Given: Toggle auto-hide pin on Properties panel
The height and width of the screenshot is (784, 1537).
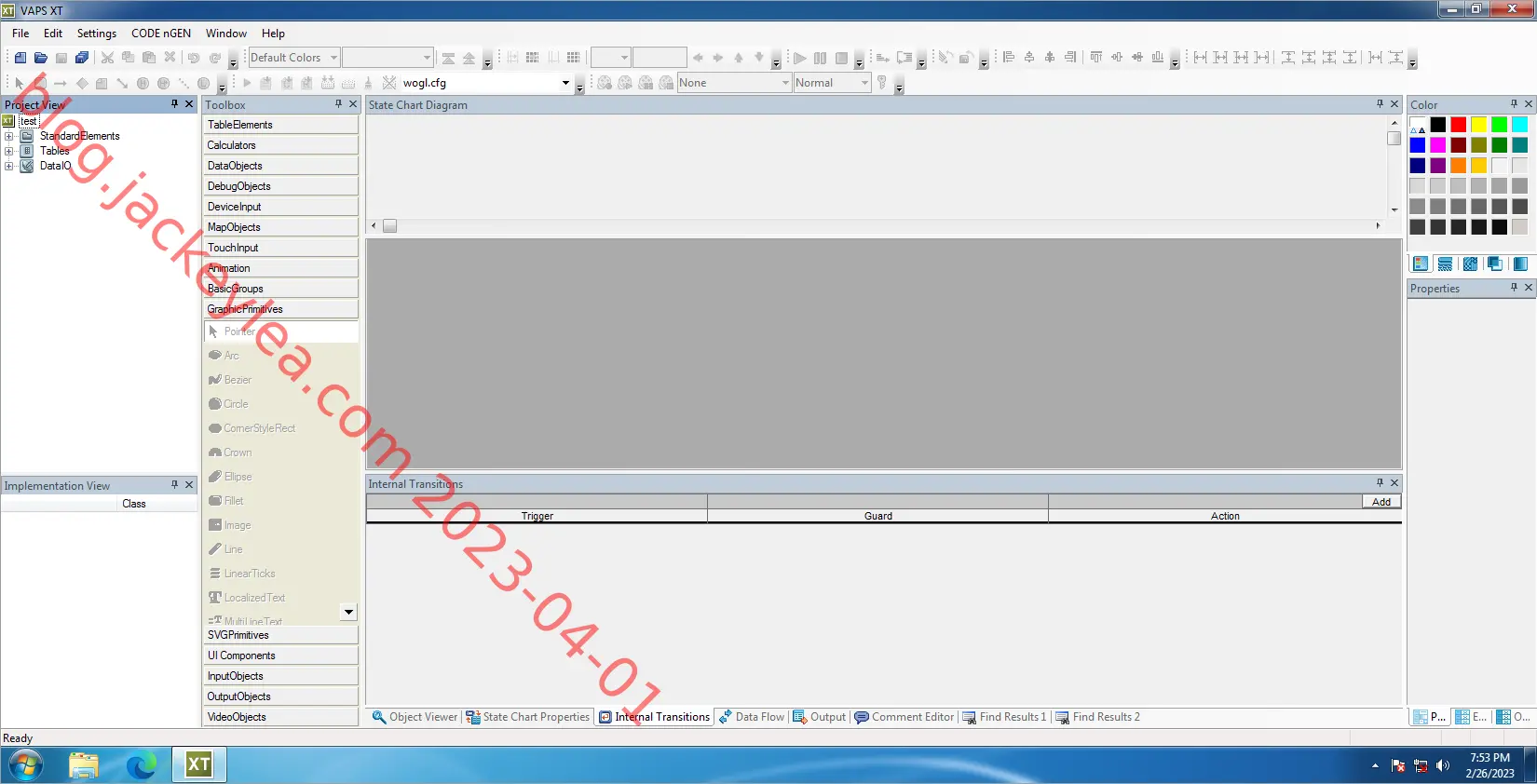Looking at the screenshot, I should tap(1514, 288).
